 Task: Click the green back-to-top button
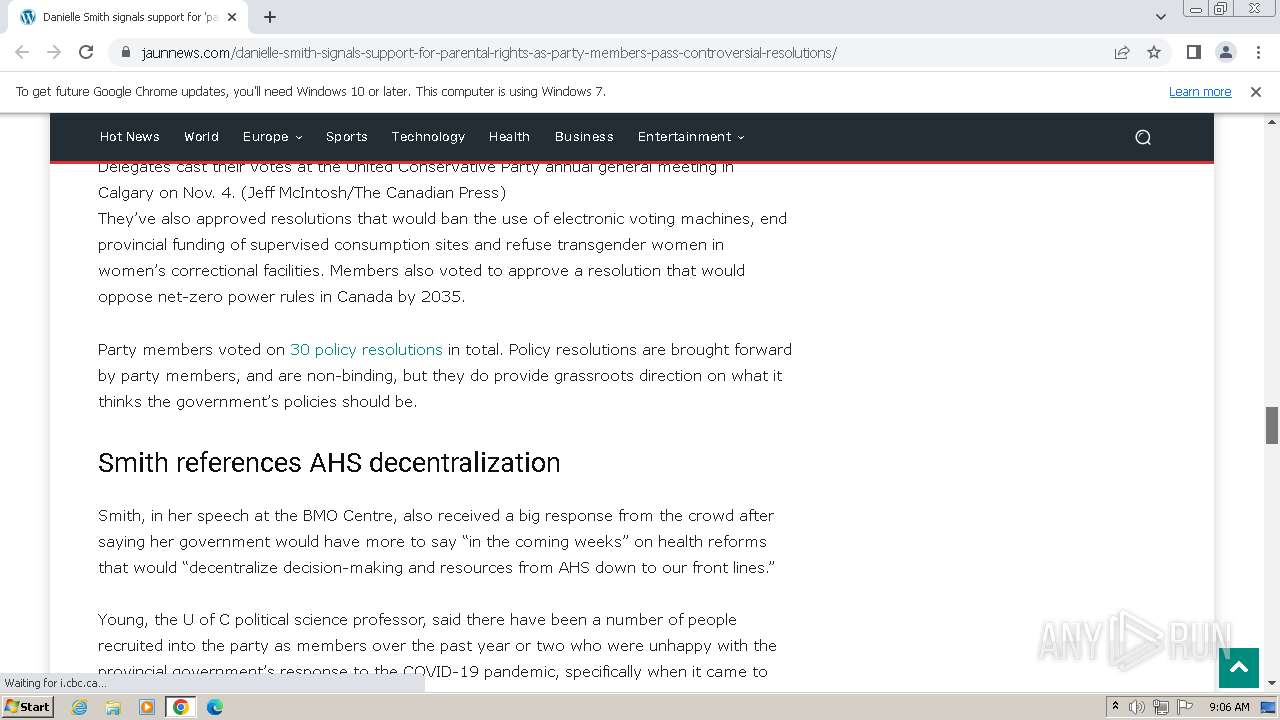(x=1238, y=668)
